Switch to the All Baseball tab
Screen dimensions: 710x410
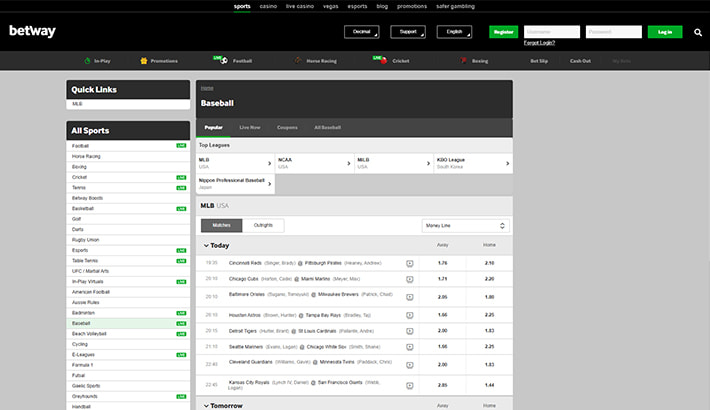327,128
